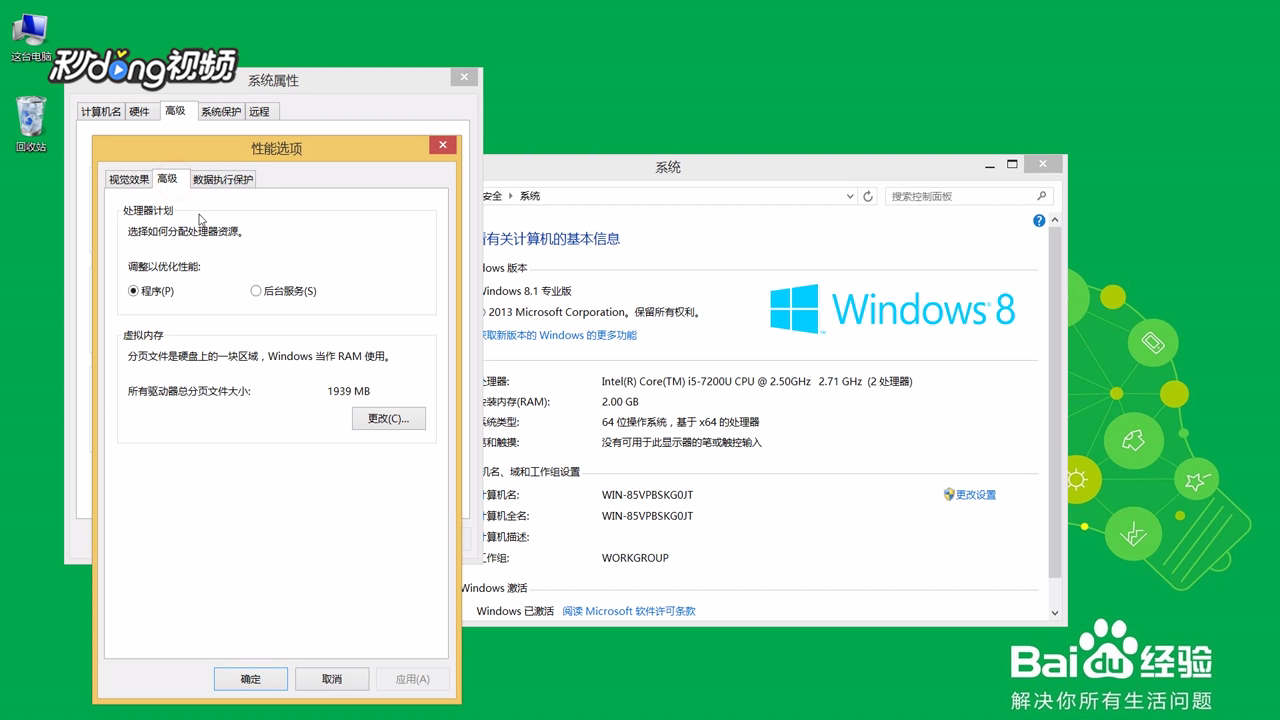
Task: Select the 高级 tab in 系统属性 window
Action: tap(176, 110)
